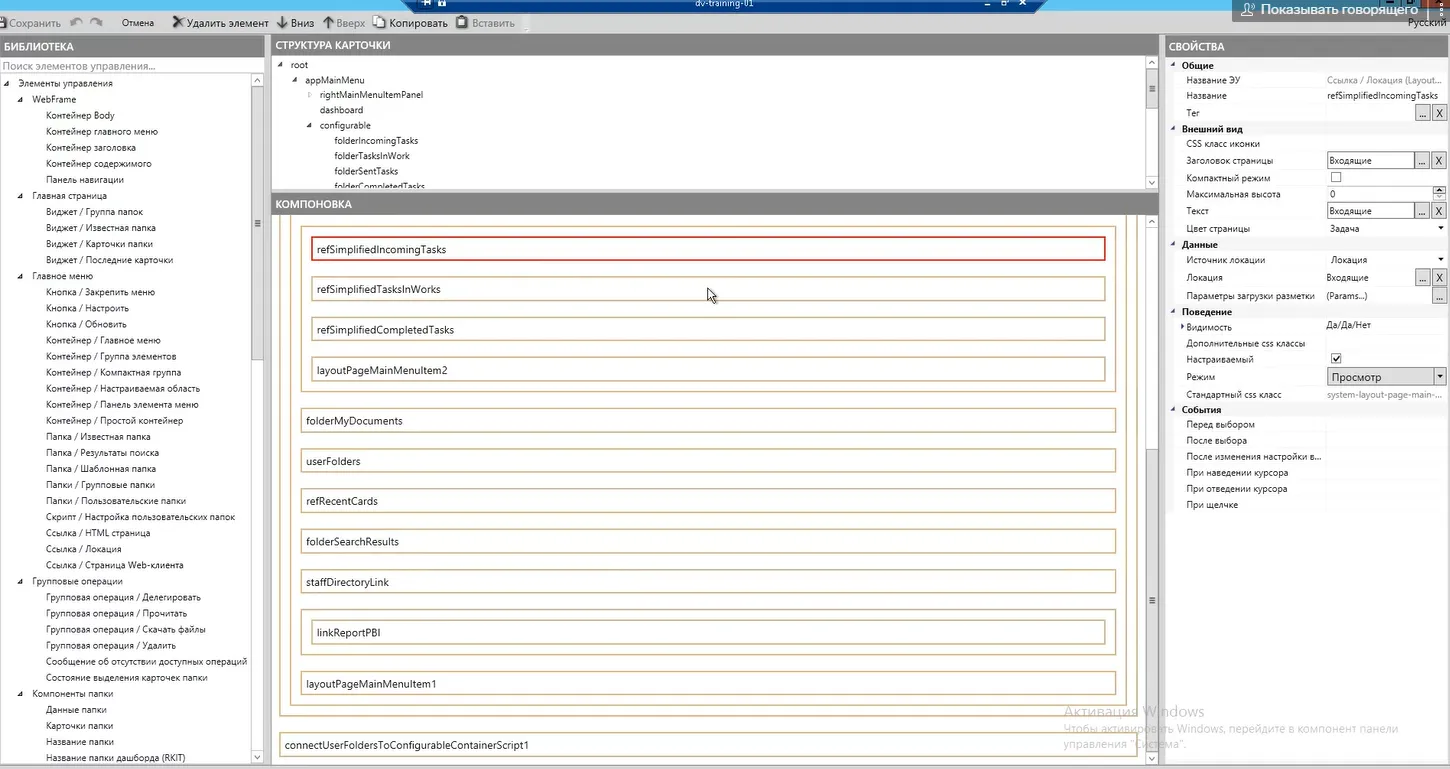
Task: Clear the Тег field with X button
Action: pos(1439,114)
